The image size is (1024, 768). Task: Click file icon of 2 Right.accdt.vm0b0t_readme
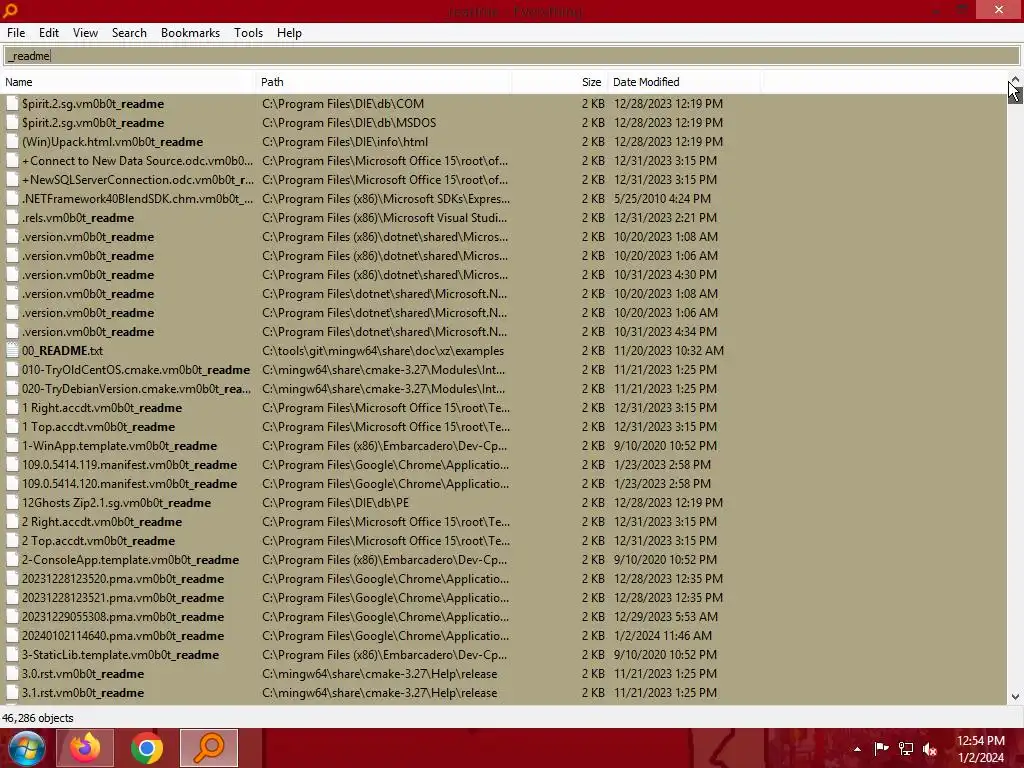pyautogui.click(x=12, y=521)
